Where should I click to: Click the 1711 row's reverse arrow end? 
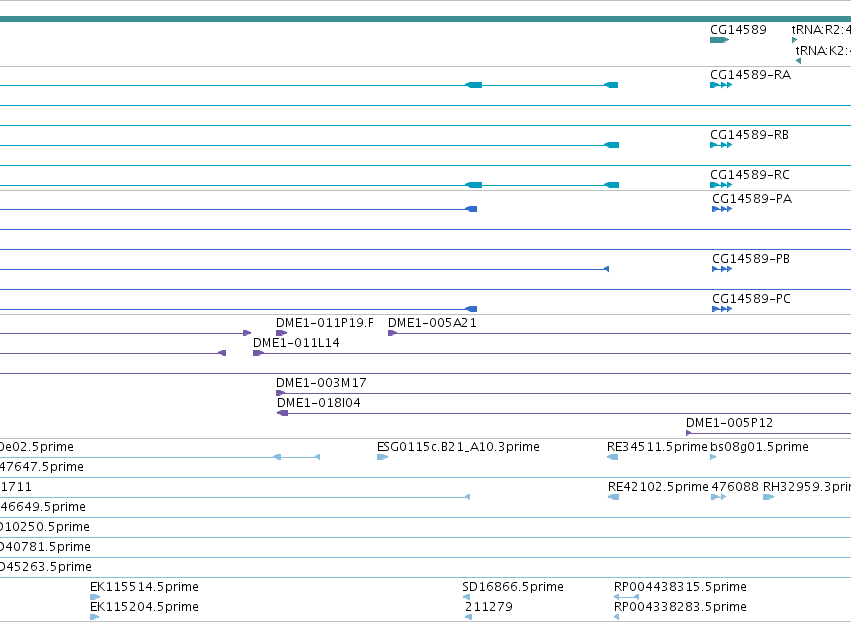point(467,497)
